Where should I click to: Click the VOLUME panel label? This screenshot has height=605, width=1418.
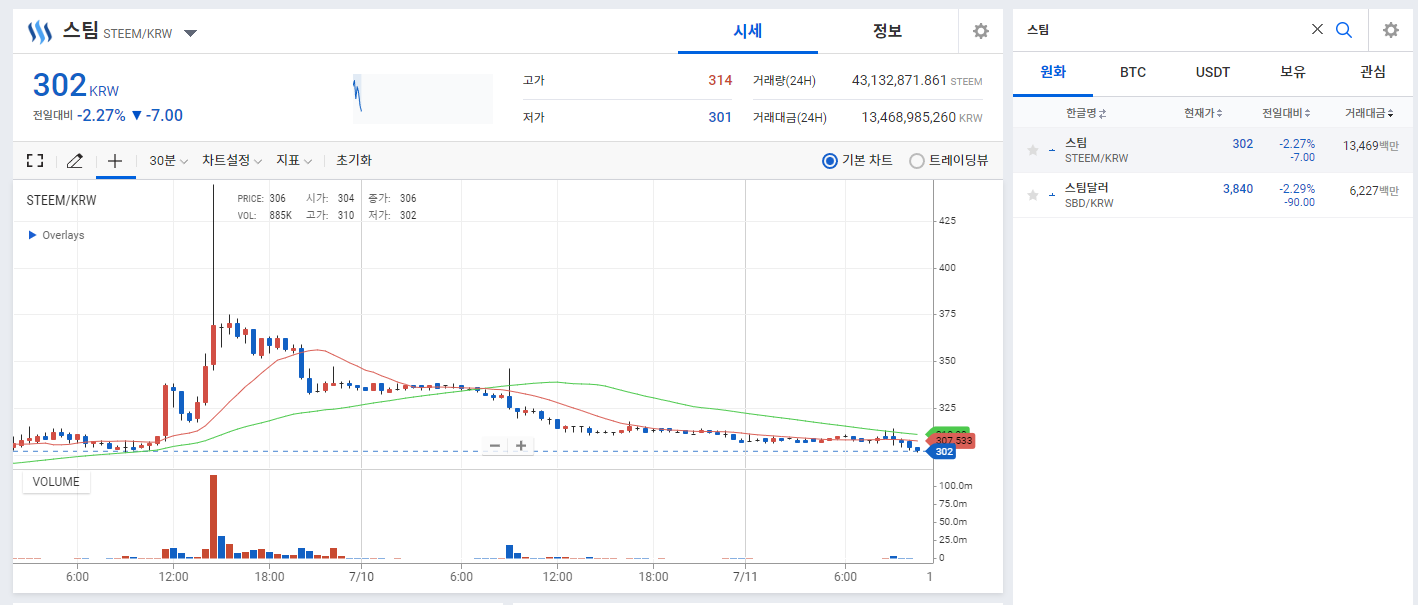pyautogui.click(x=56, y=482)
